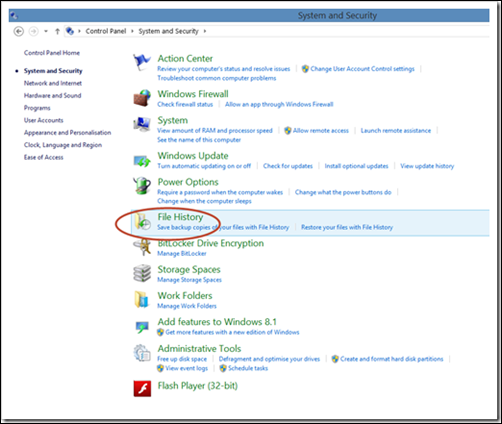Open the System computer icon
502x424 pixels.
click(x=142, y=124)
